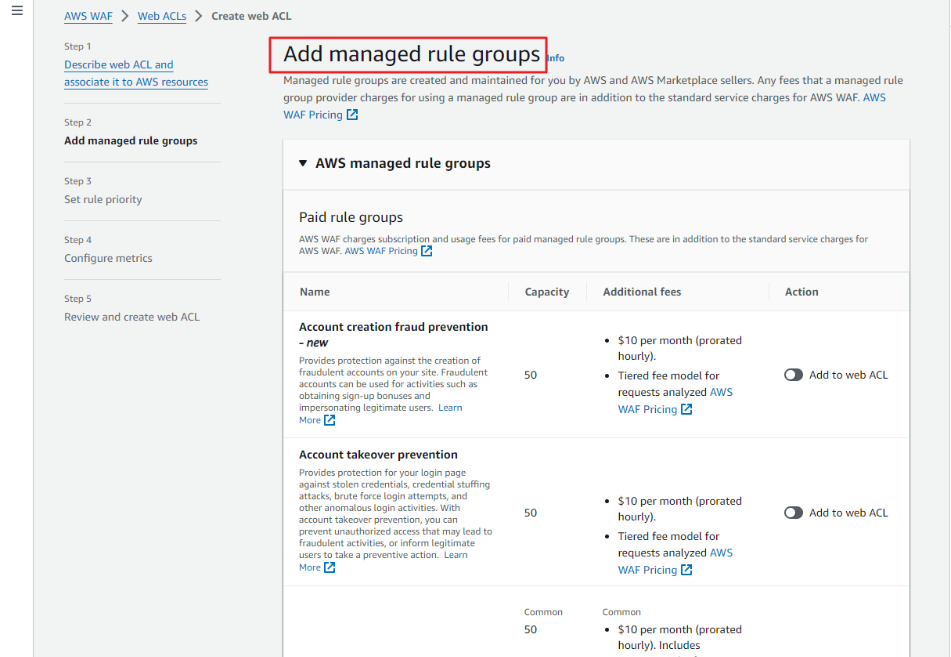Viewport: 951px width, 657px height.
Task: Click the Create web ACL breadcrumb text
Action: pyautogui.click(x=251, y=16)
